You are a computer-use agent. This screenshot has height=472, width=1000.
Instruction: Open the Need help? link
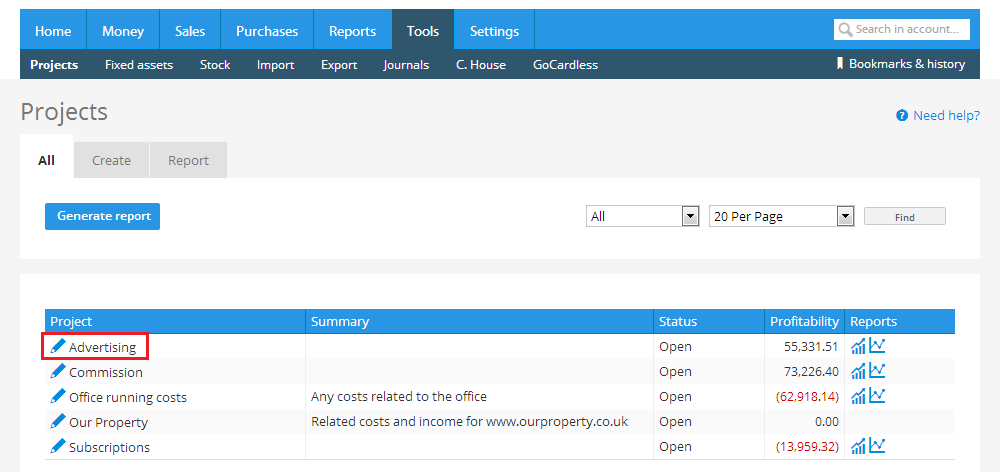pos(946,115)
